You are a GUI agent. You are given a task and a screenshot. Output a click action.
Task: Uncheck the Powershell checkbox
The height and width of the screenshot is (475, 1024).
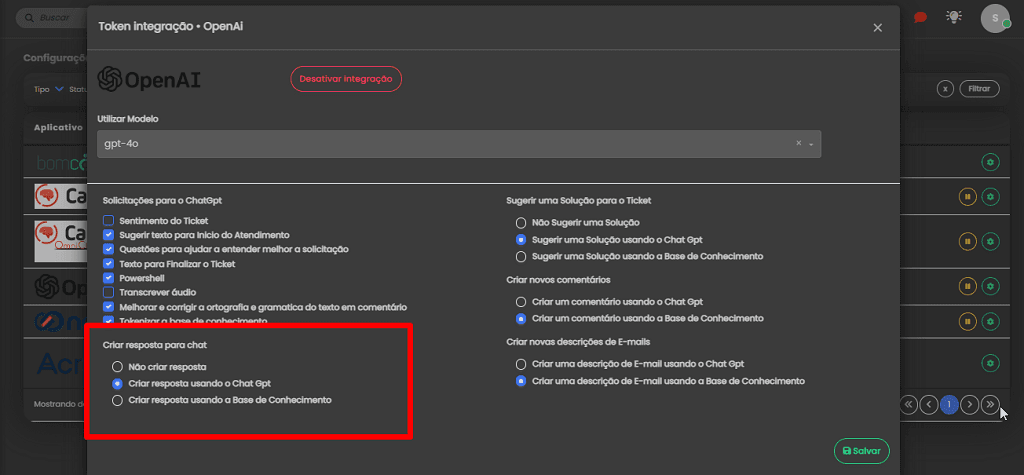click(108, 278)
